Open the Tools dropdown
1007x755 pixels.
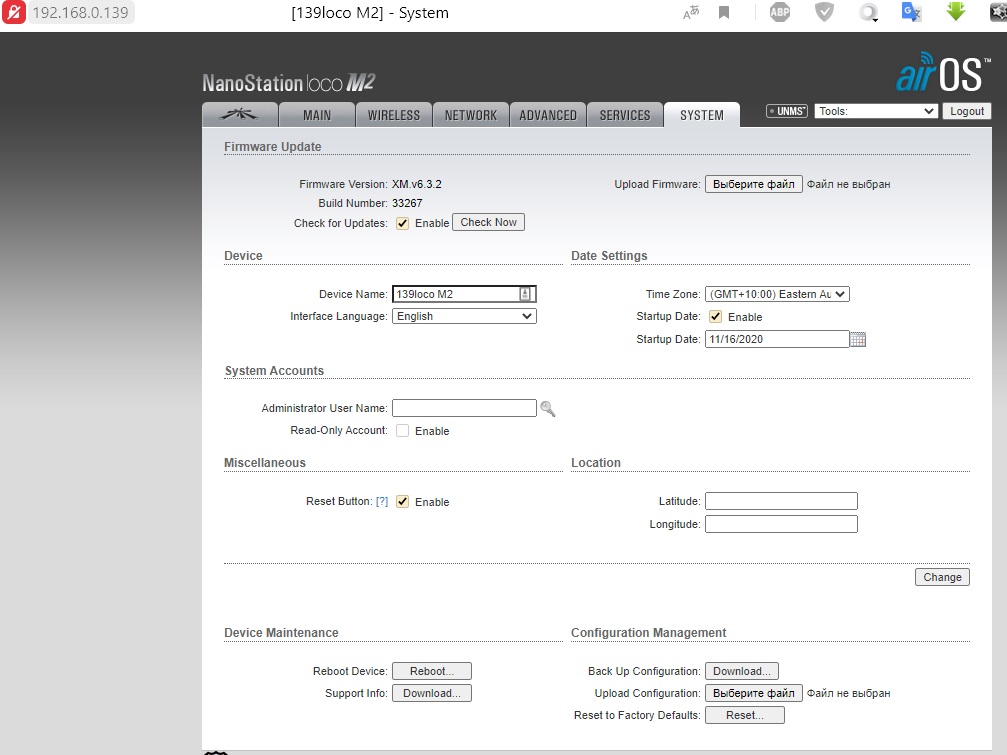pos(876,111)
